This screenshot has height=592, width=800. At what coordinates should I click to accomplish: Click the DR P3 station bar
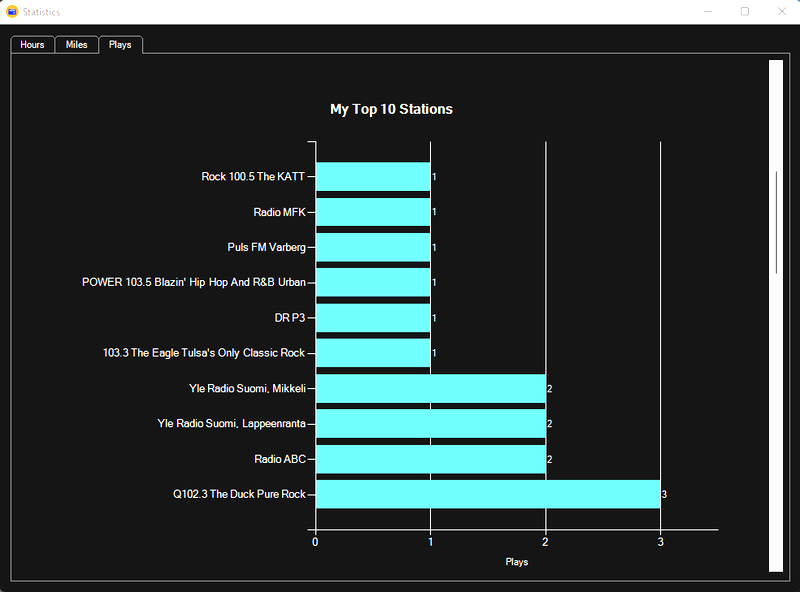pyautogui.click(x=372, y=318)
